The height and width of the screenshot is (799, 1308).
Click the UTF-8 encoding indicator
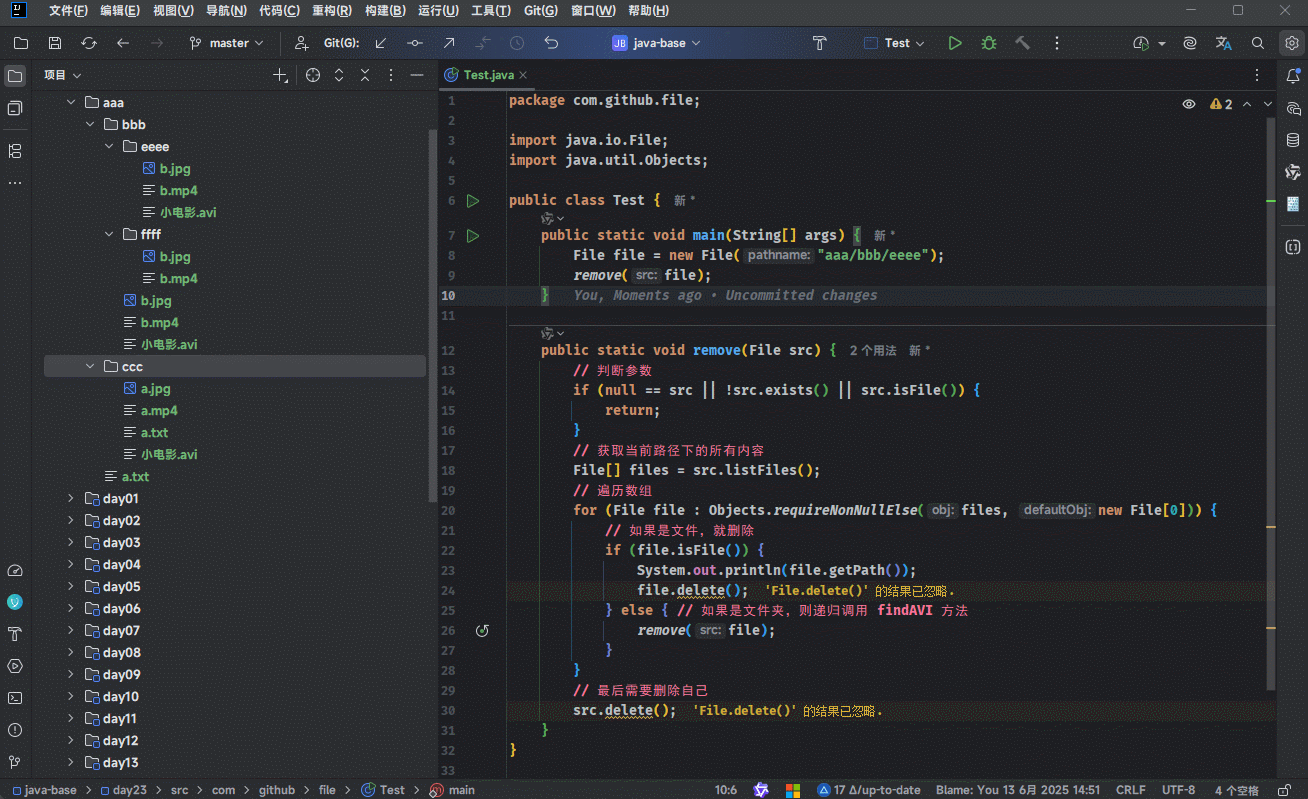click(x=1178, y=790)
